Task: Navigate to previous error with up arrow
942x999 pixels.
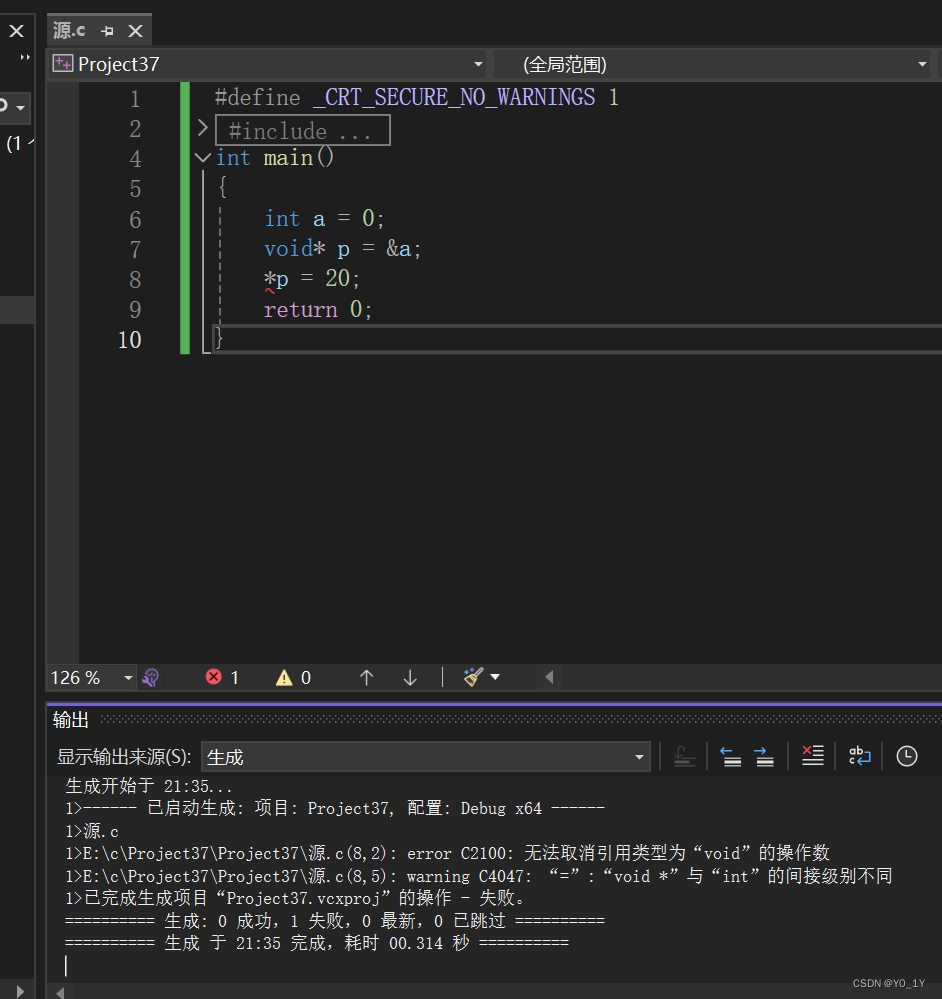Action: (366, 677)
